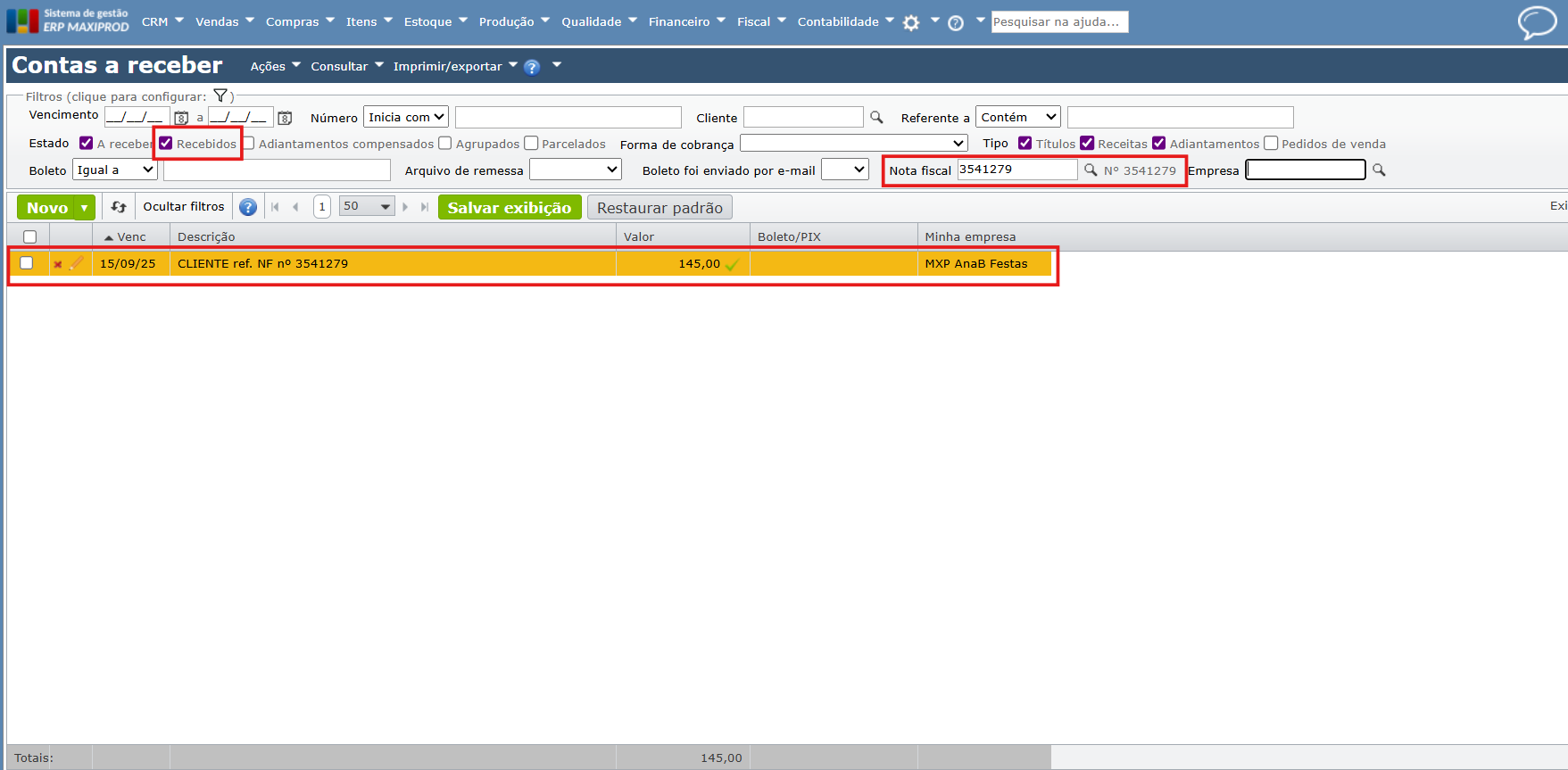
Task: Click the 'Pesquisar na ajuda' search field
Action: point(1060,21)
